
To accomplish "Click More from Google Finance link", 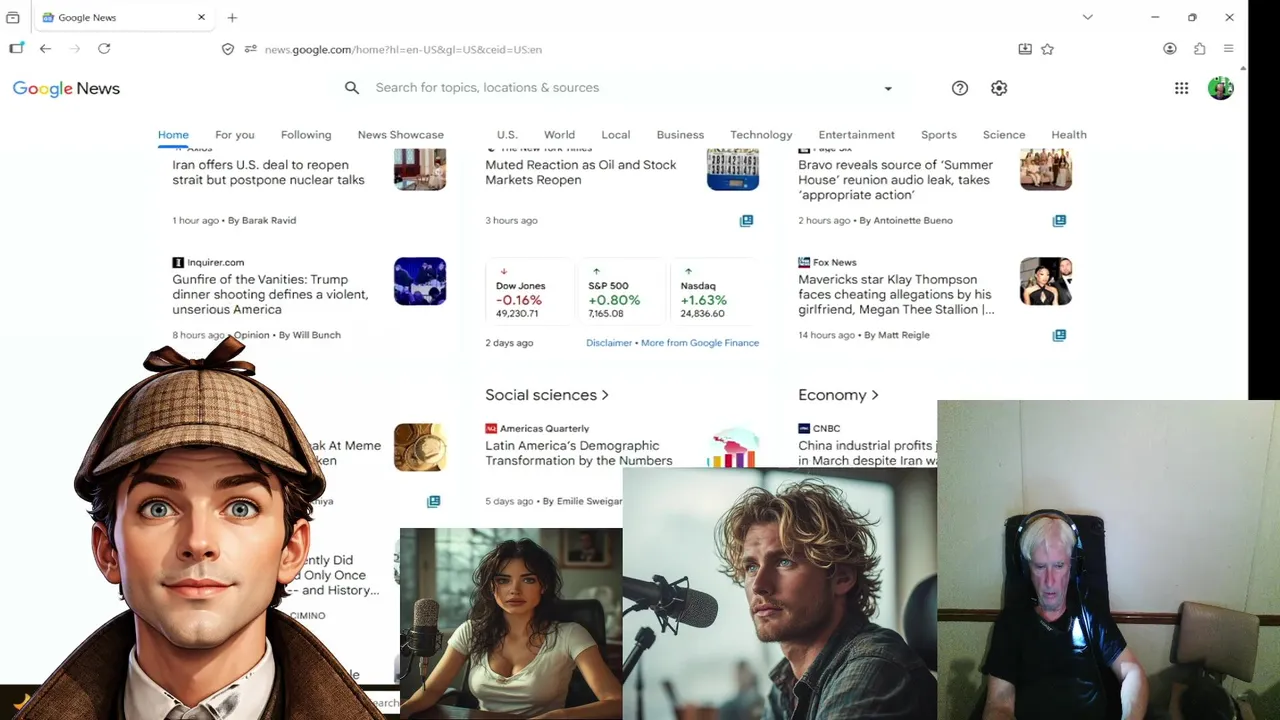I will point(700,343).
